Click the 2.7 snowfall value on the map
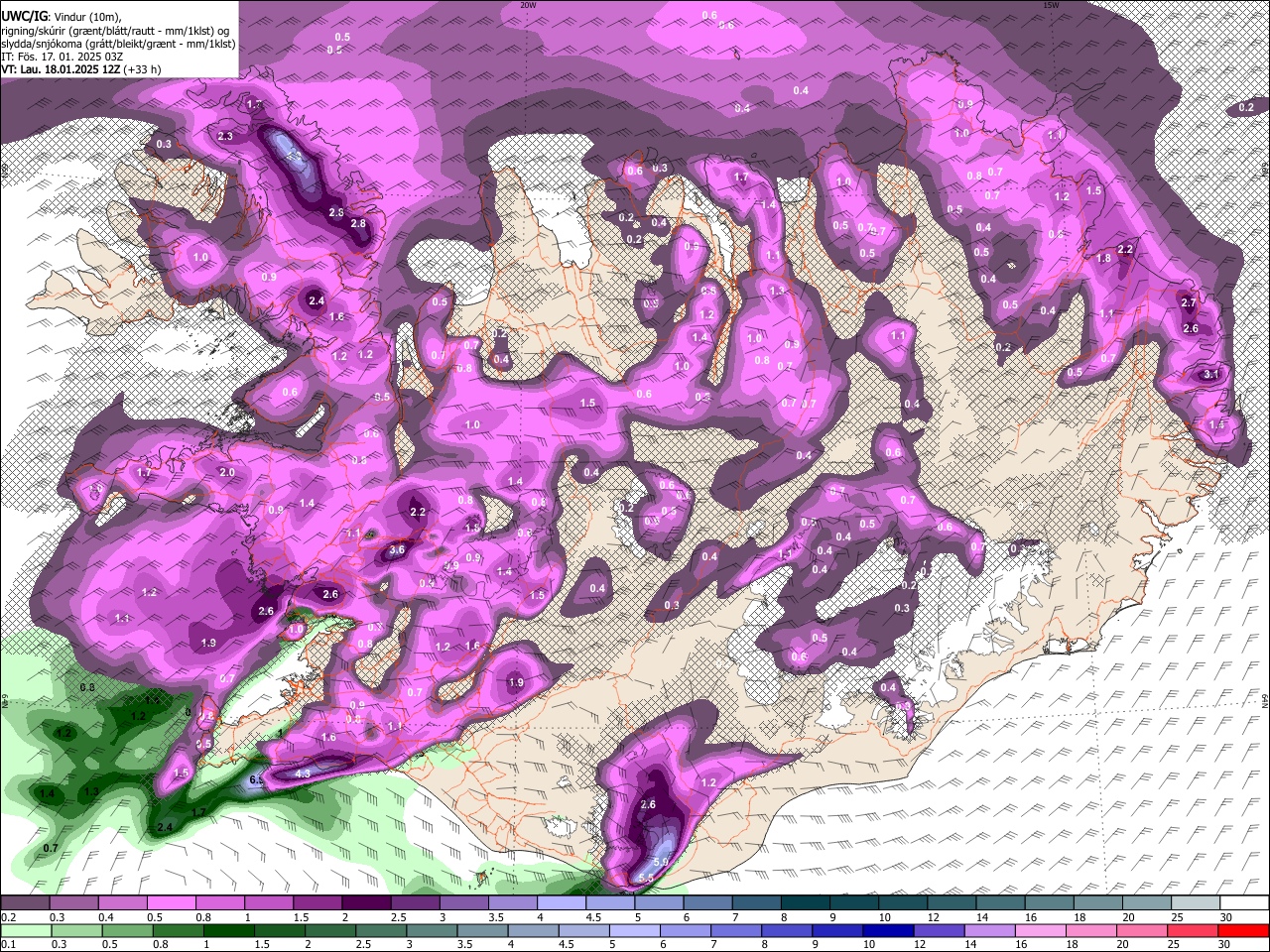Screen dimensions: 1270x952 (1188, 301)
